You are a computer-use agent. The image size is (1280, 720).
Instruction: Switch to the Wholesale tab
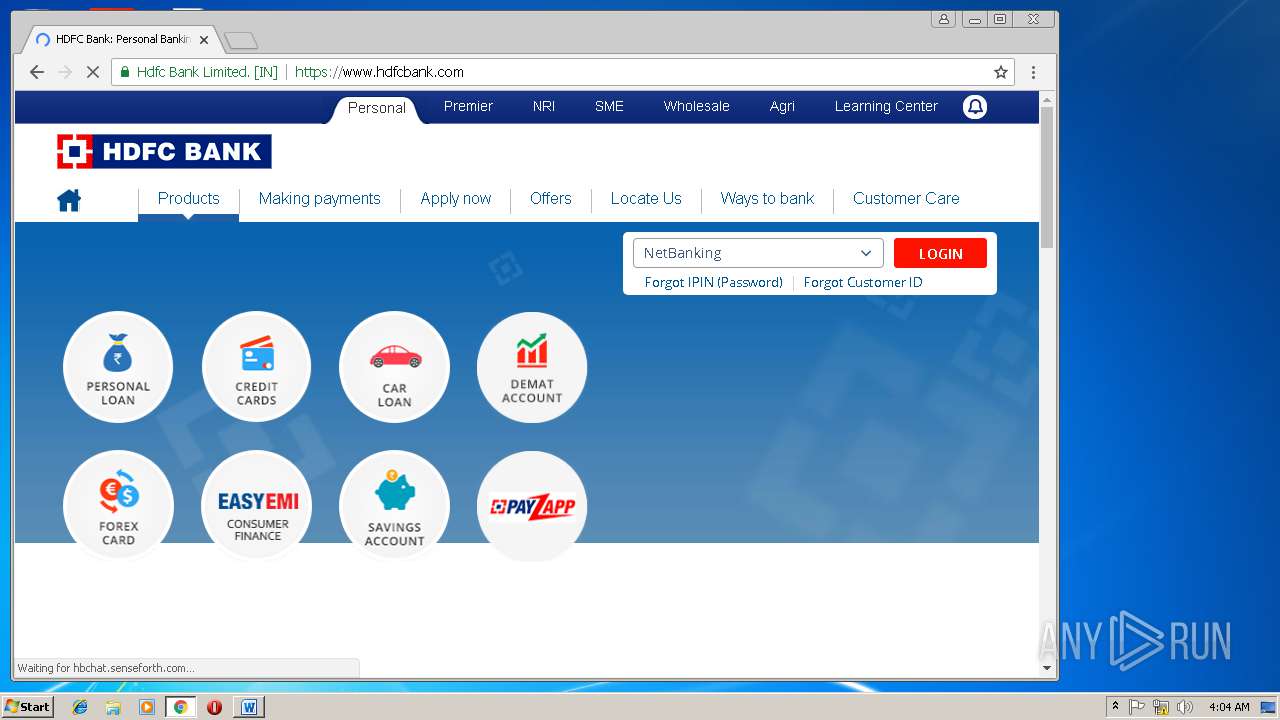click(x=696, y=106)
